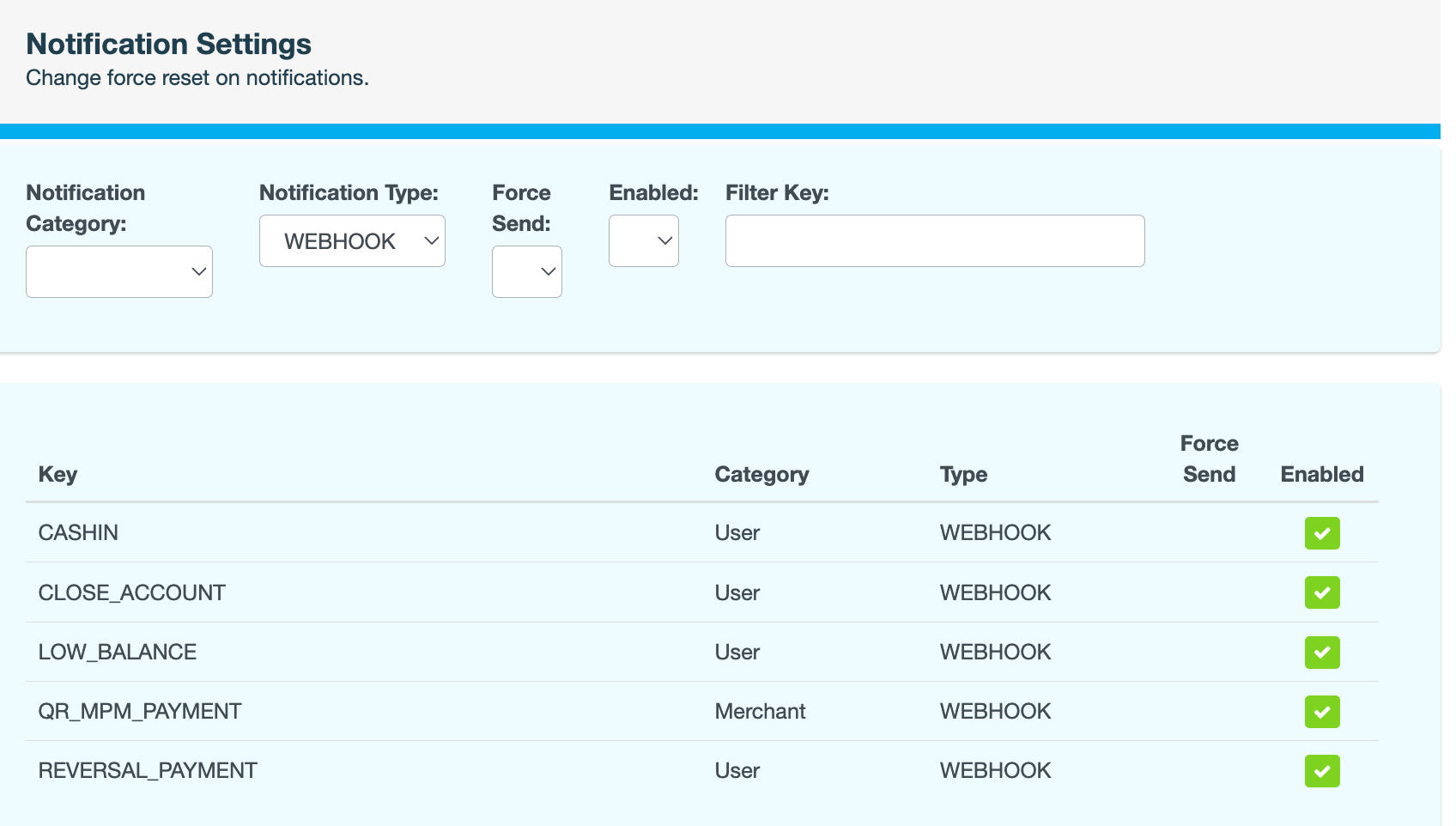The height and width of the screenshot is (826, 1456).
Task: Uncheck the Enabled box for QR_MPM_PAYMENT
Action: click(x=1321, y=712)
